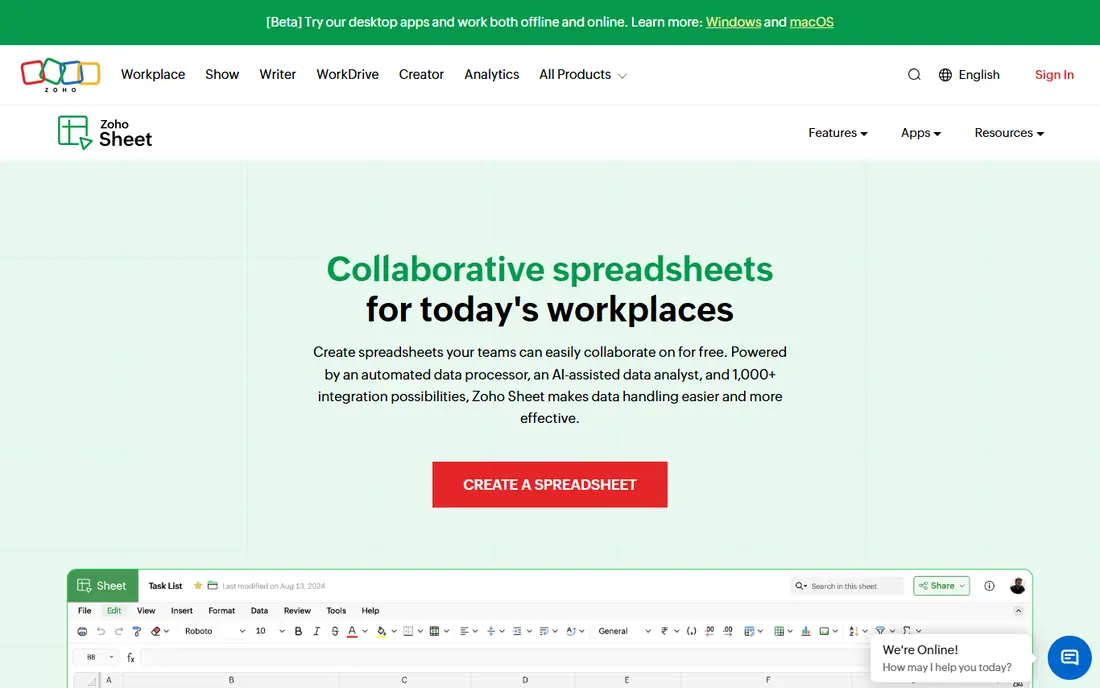Open the Data menu in the sheet
This screenshot has width=1100, height=688.
260,611
